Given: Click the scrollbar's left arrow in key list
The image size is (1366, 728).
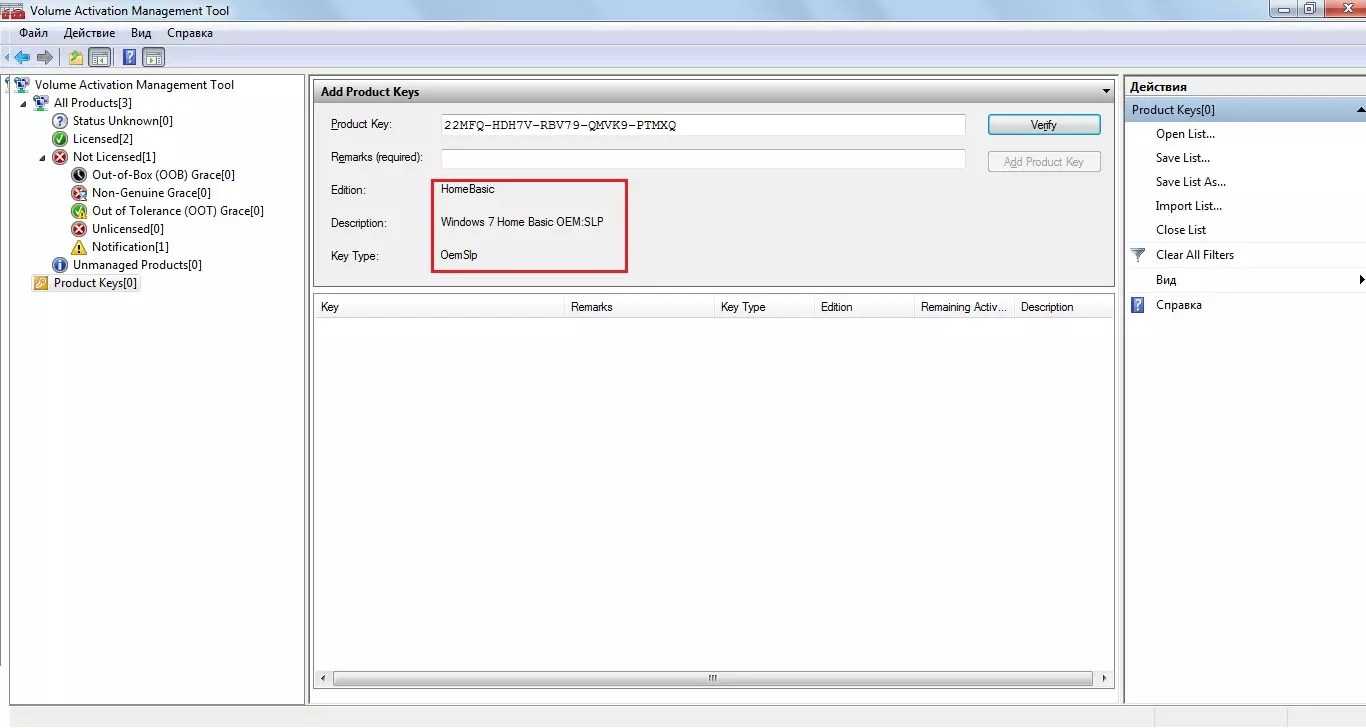Looking at the screenshot, I should [x=323, y=678].
